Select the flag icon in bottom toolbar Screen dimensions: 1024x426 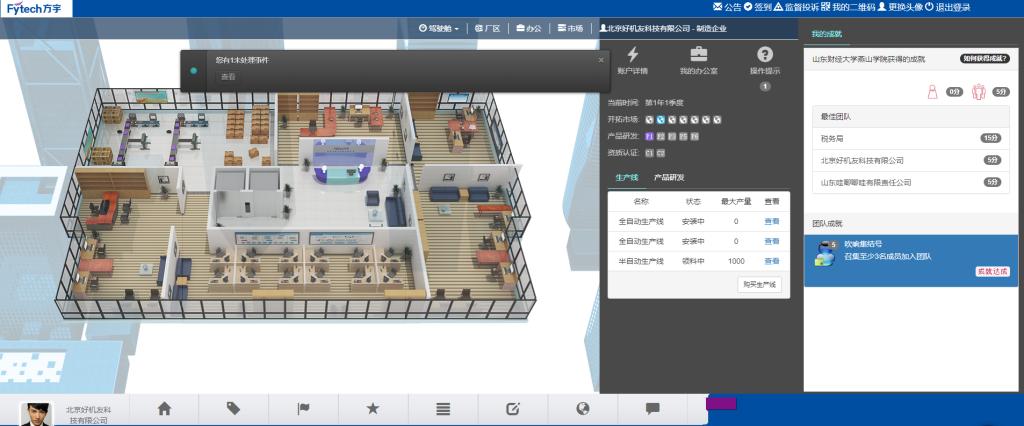[303, 408]
